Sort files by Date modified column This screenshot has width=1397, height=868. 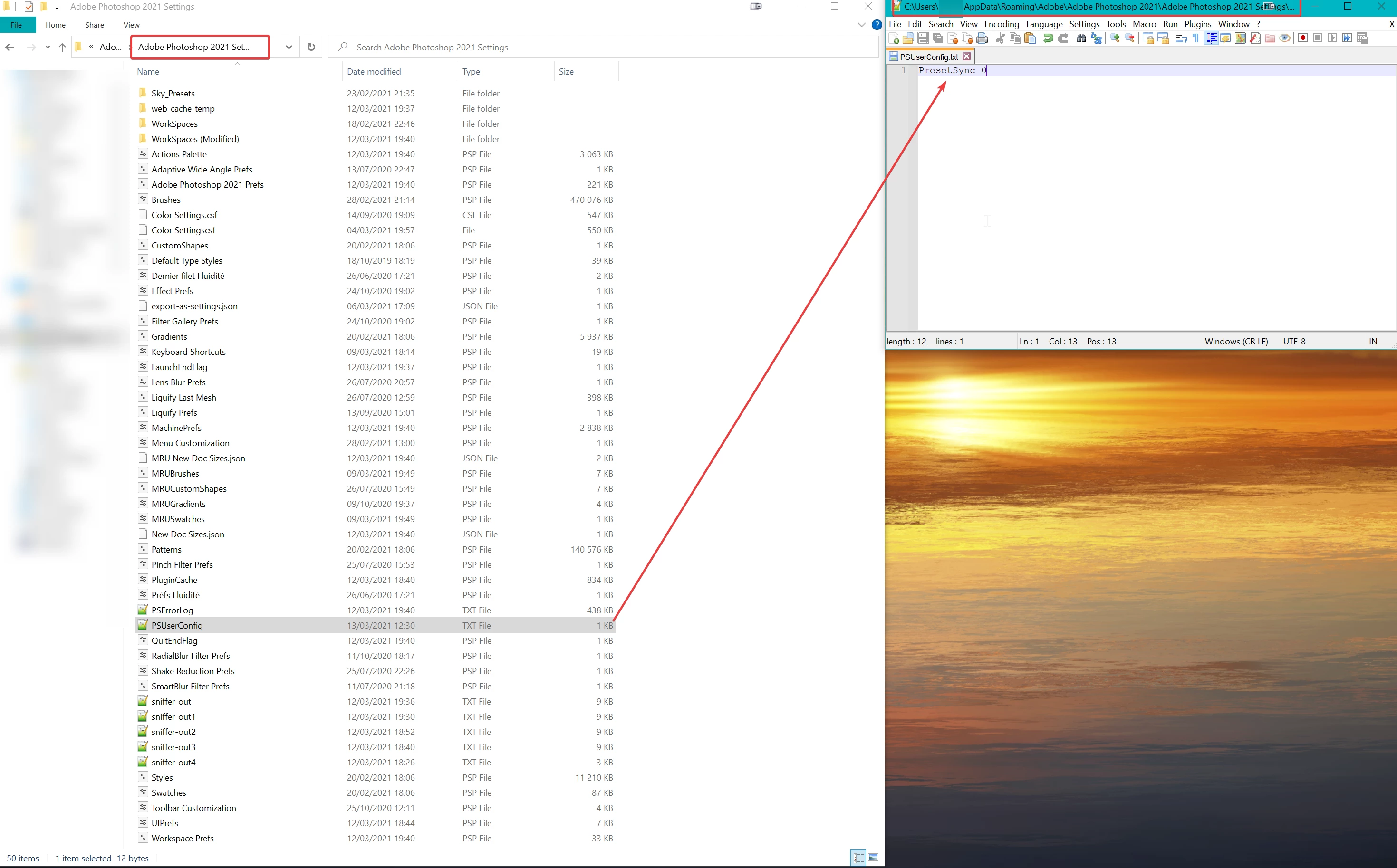374,72
